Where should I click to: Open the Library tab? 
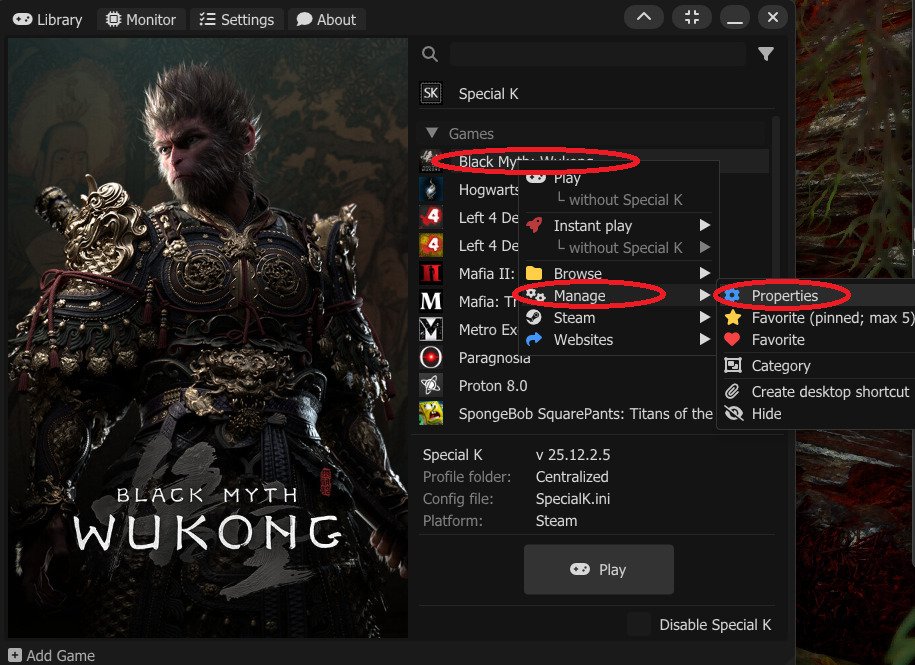47,19
